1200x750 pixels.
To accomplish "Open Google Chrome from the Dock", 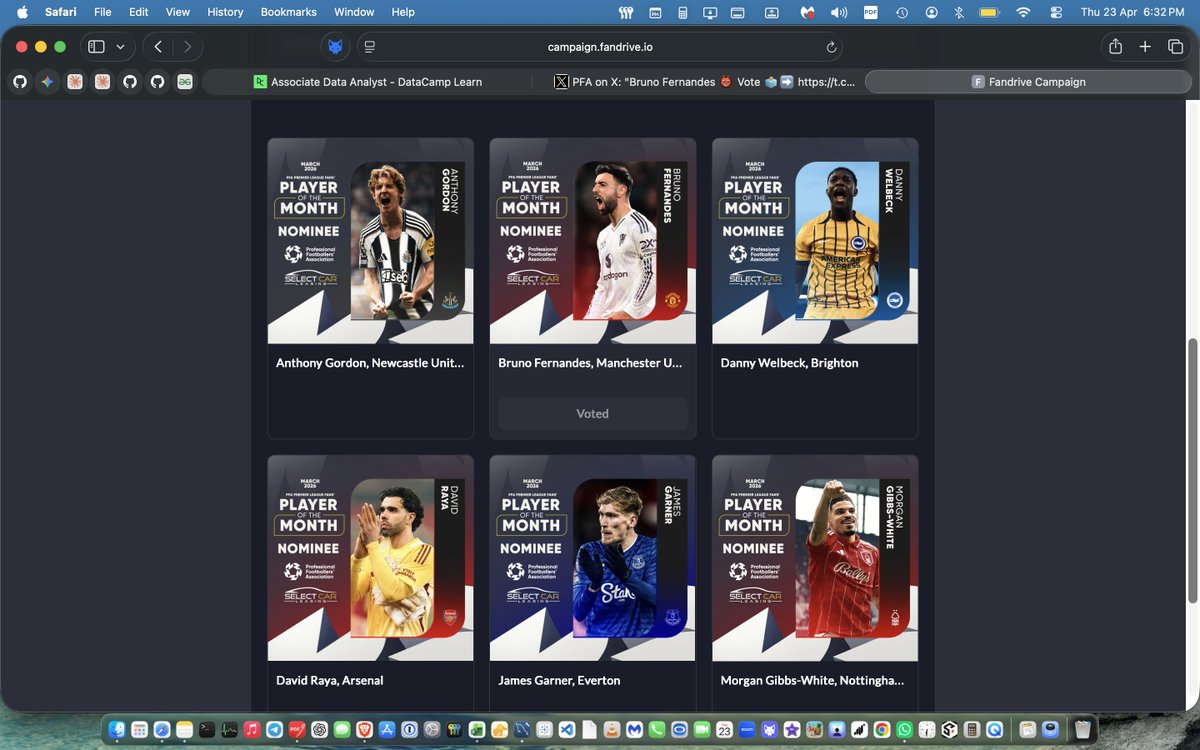I will pyautogui.click(x=881, y=729).
